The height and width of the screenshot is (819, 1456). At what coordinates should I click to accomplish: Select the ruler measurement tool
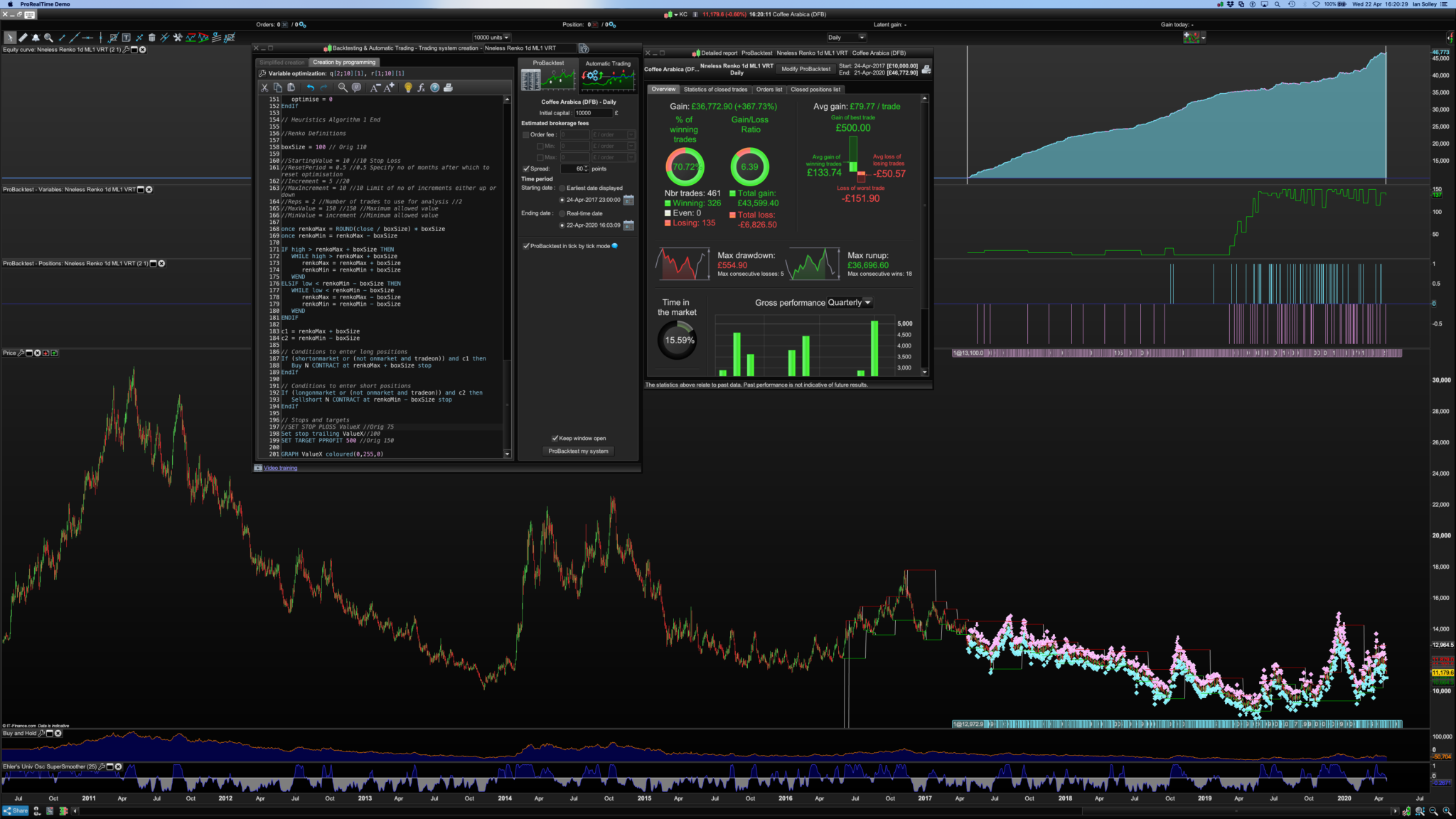(x=23, y=38)
